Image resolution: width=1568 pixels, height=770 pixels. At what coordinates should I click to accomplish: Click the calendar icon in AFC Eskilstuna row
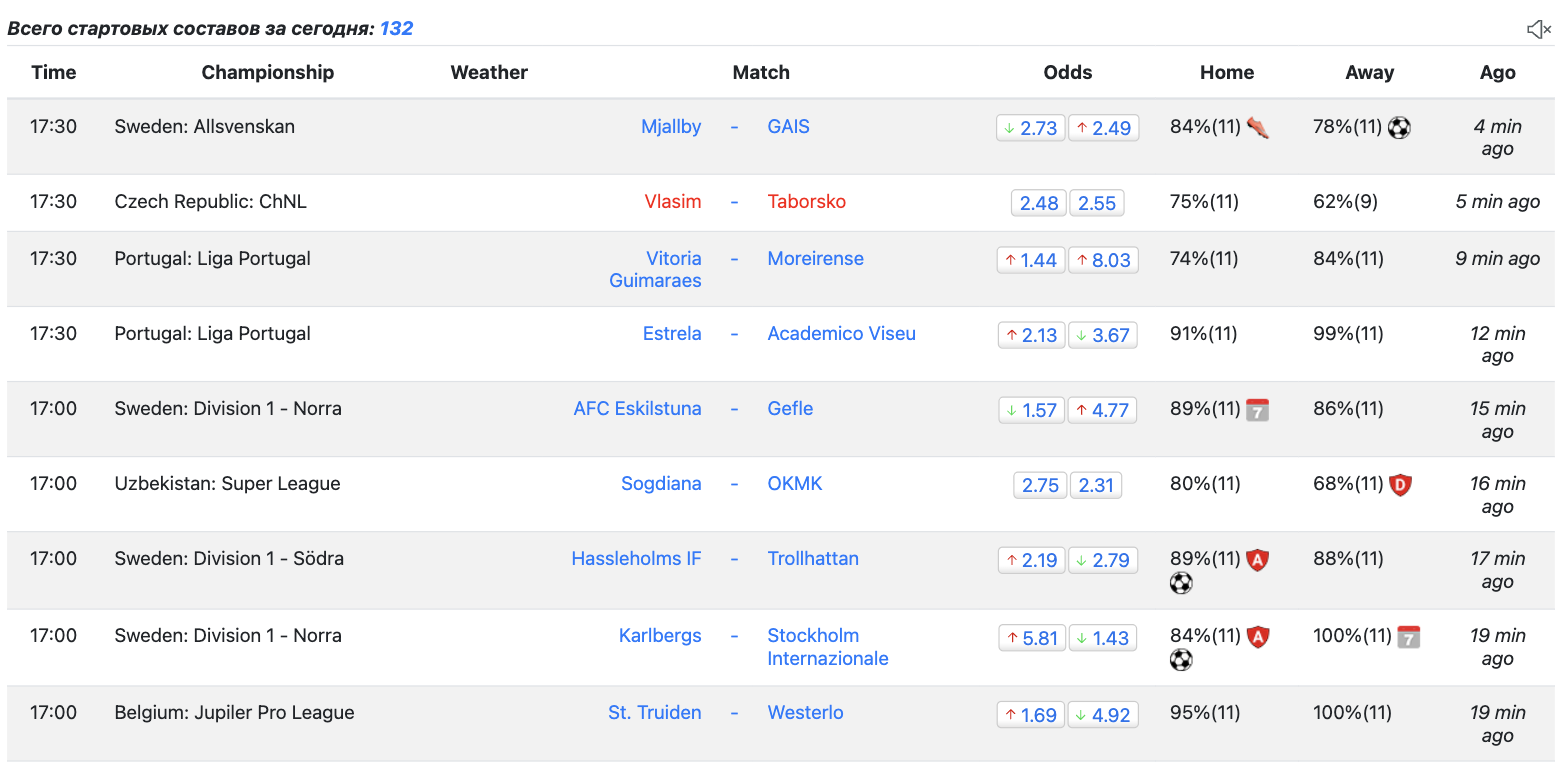tap(1257, 409)
